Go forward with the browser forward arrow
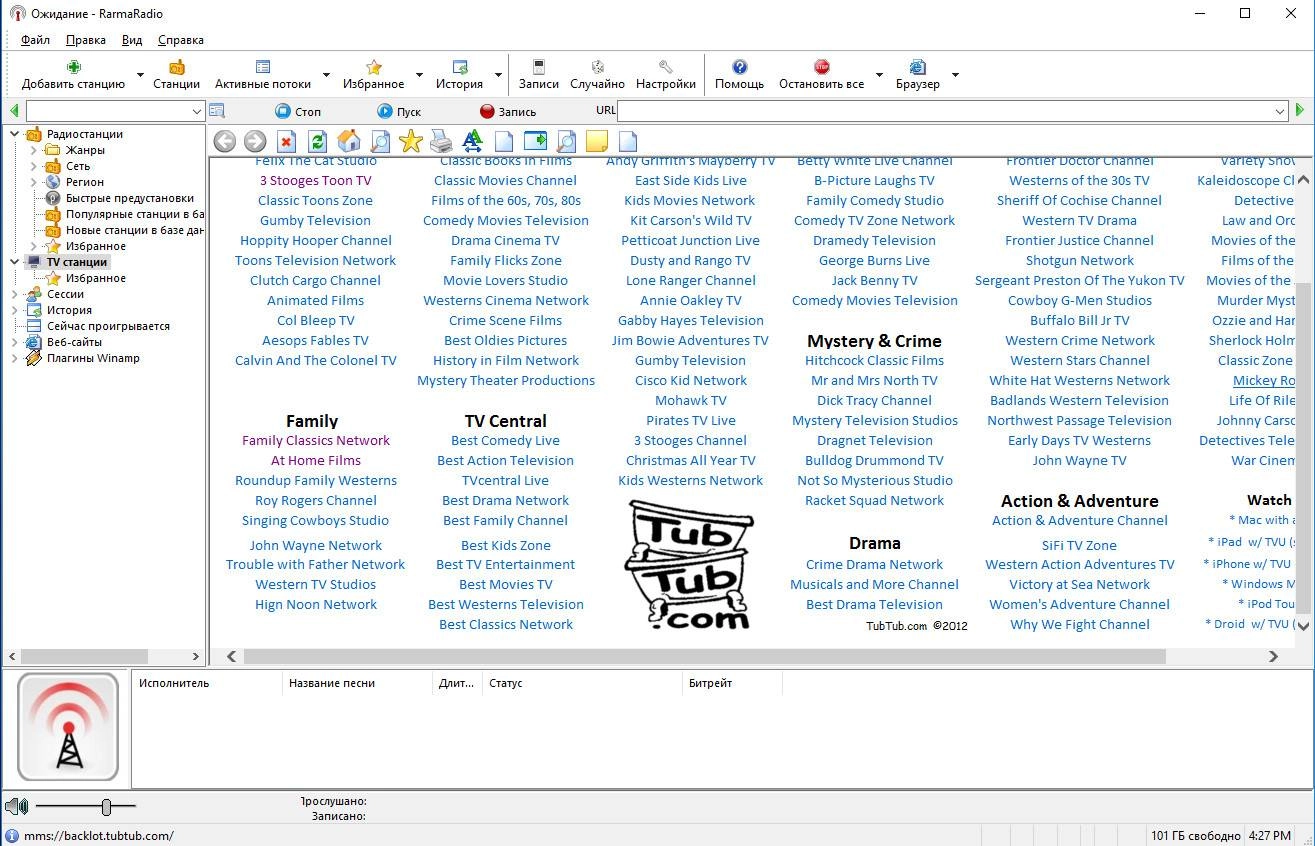The image size is (1315, 846). pos(255,141)
